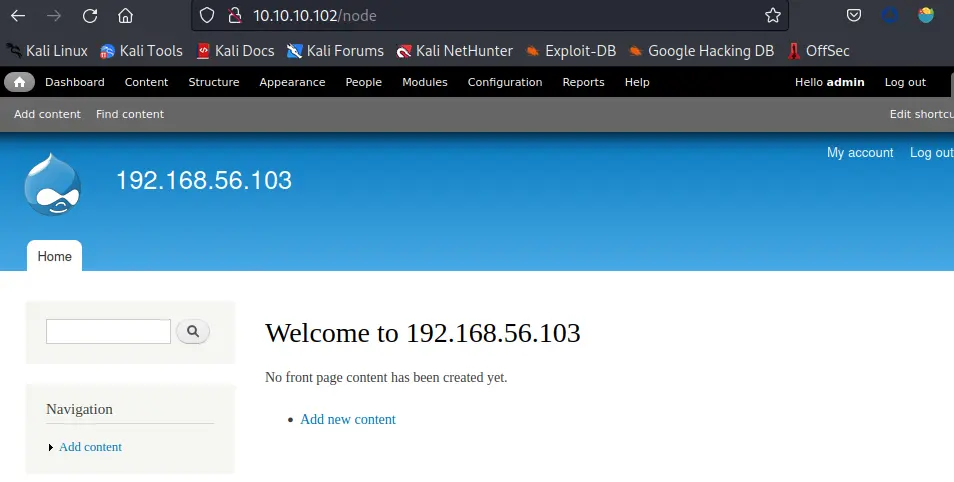
Task: Open the Dashboard admin menu
Action: [x=75, y=82]
